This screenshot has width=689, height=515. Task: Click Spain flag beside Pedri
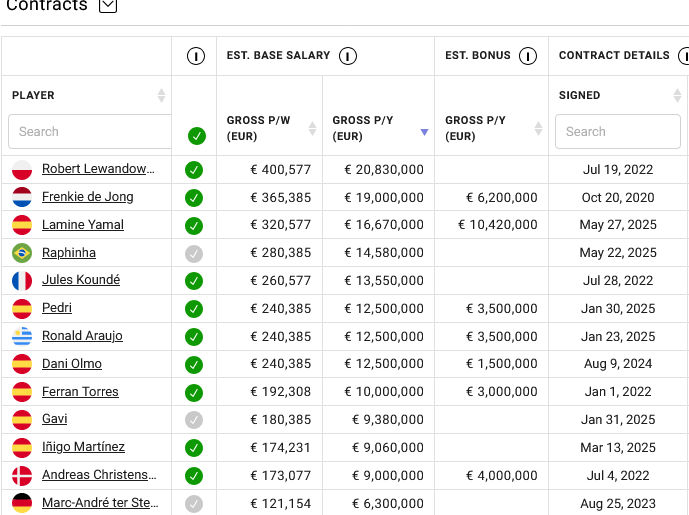(22, 308)
